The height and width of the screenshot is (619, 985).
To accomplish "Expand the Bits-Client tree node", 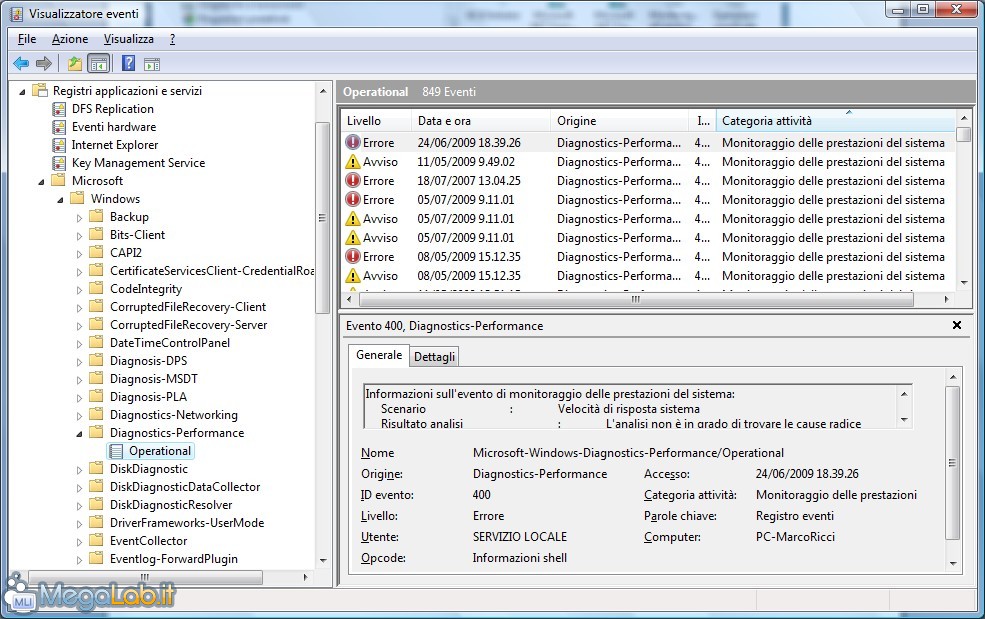I will 79,236.
